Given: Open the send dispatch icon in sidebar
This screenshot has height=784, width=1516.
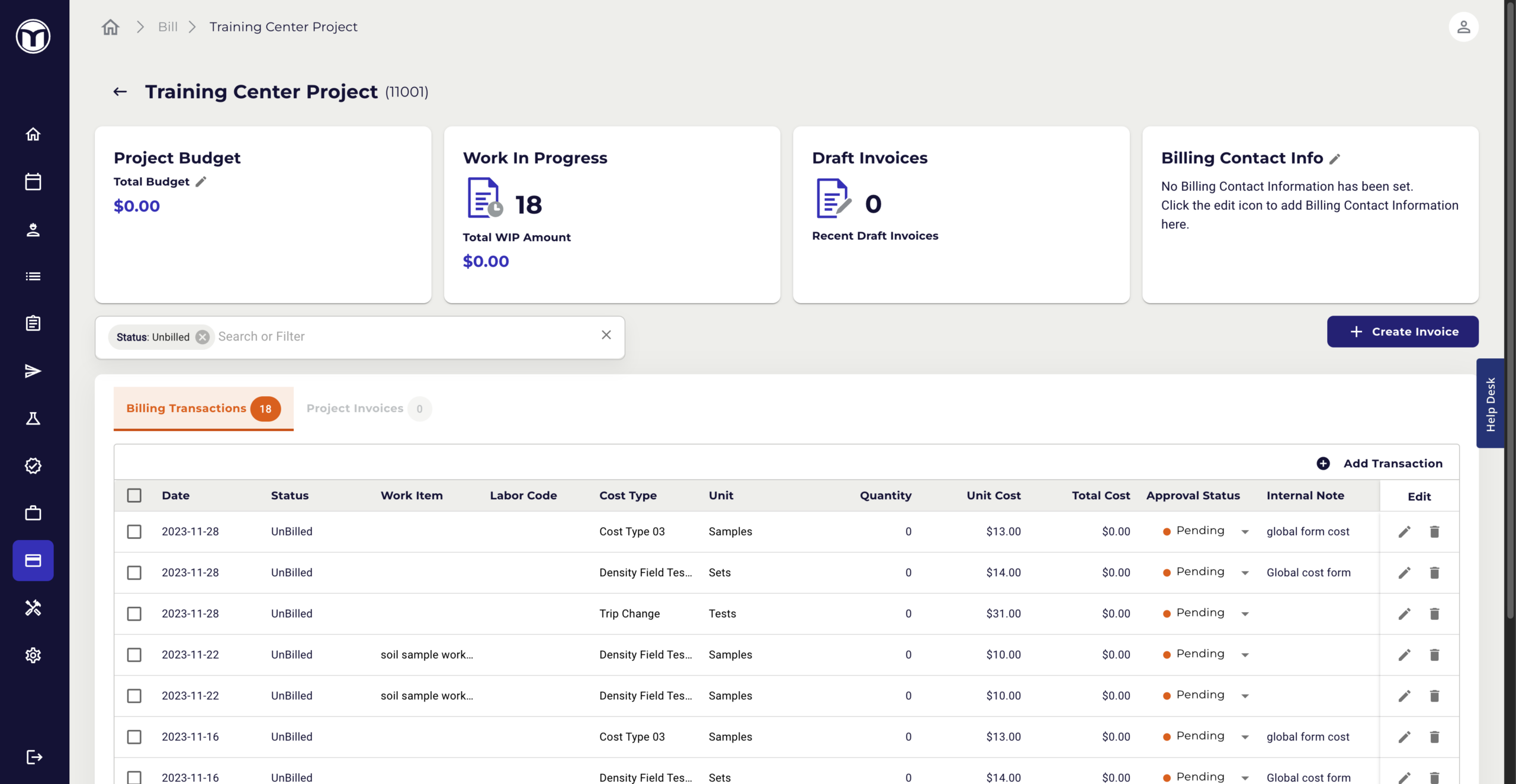Looking at the screenshot, I should coord(33,371).
